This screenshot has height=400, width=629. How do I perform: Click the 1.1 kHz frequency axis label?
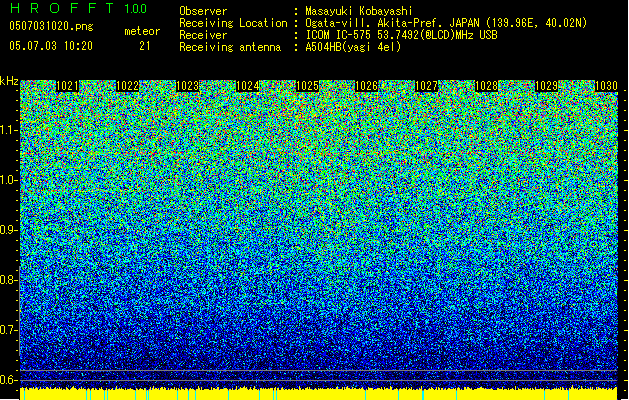click(x=8, y=130)
